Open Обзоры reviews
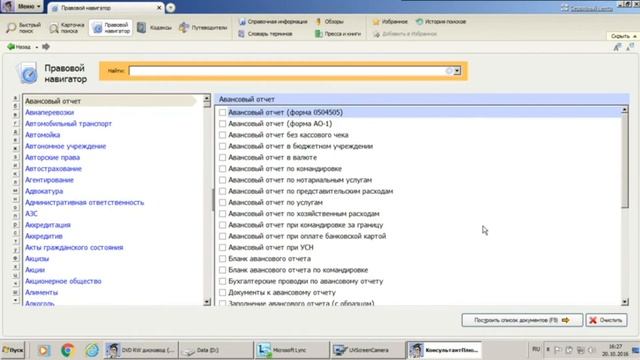This screenshot has height=360, width=640. coord(329,22)
